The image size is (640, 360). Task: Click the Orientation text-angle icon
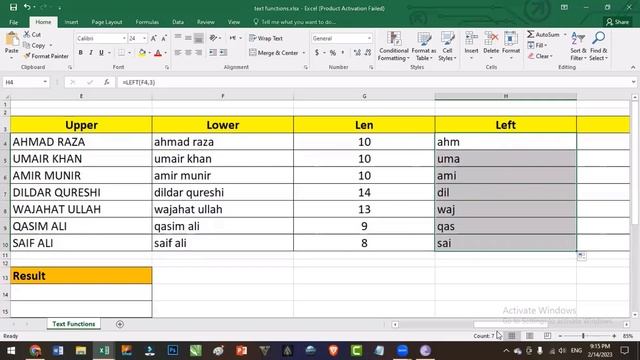click(213, 38)
